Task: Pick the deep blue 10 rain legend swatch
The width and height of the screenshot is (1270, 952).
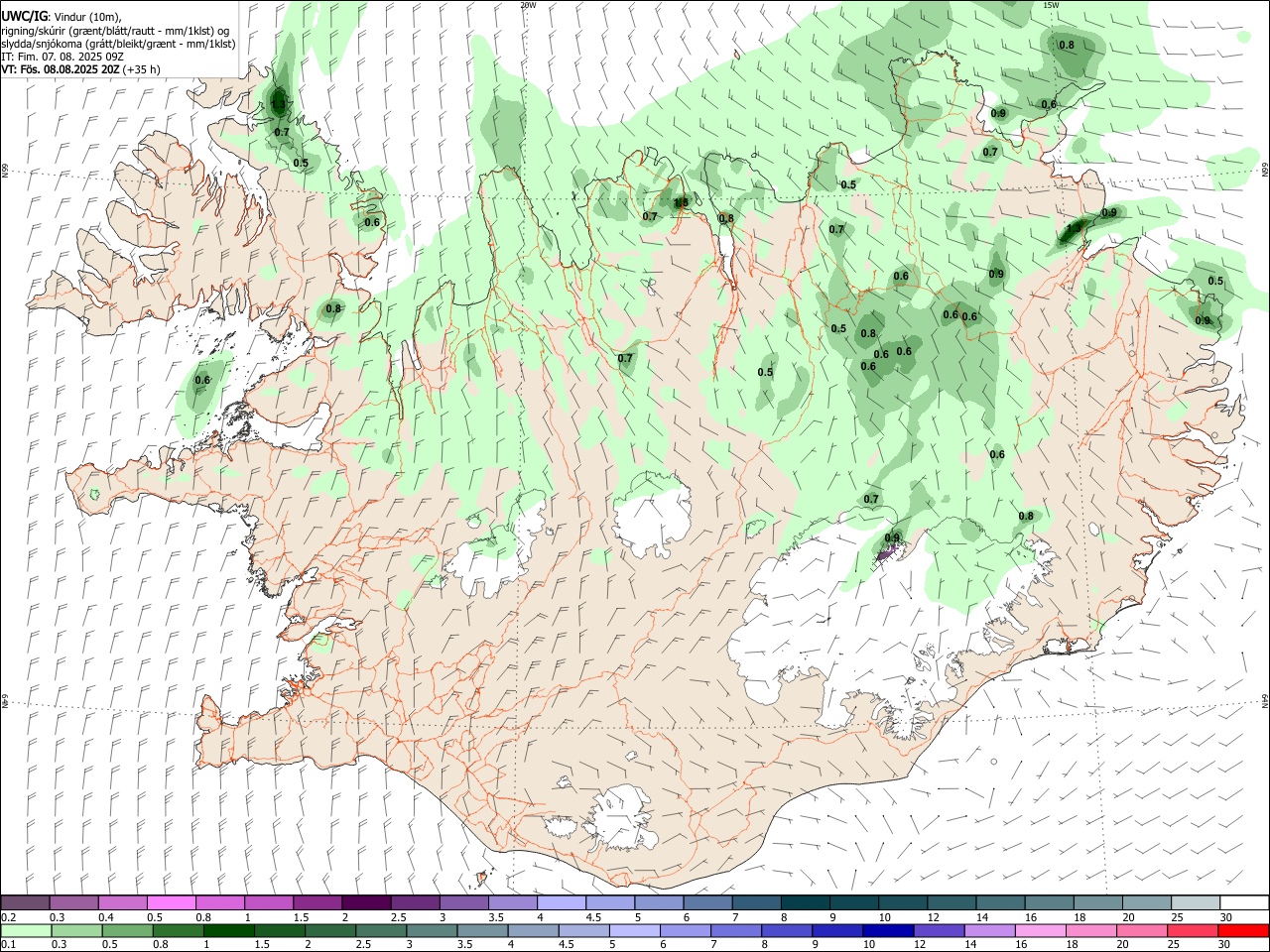Action: [886, 930]
